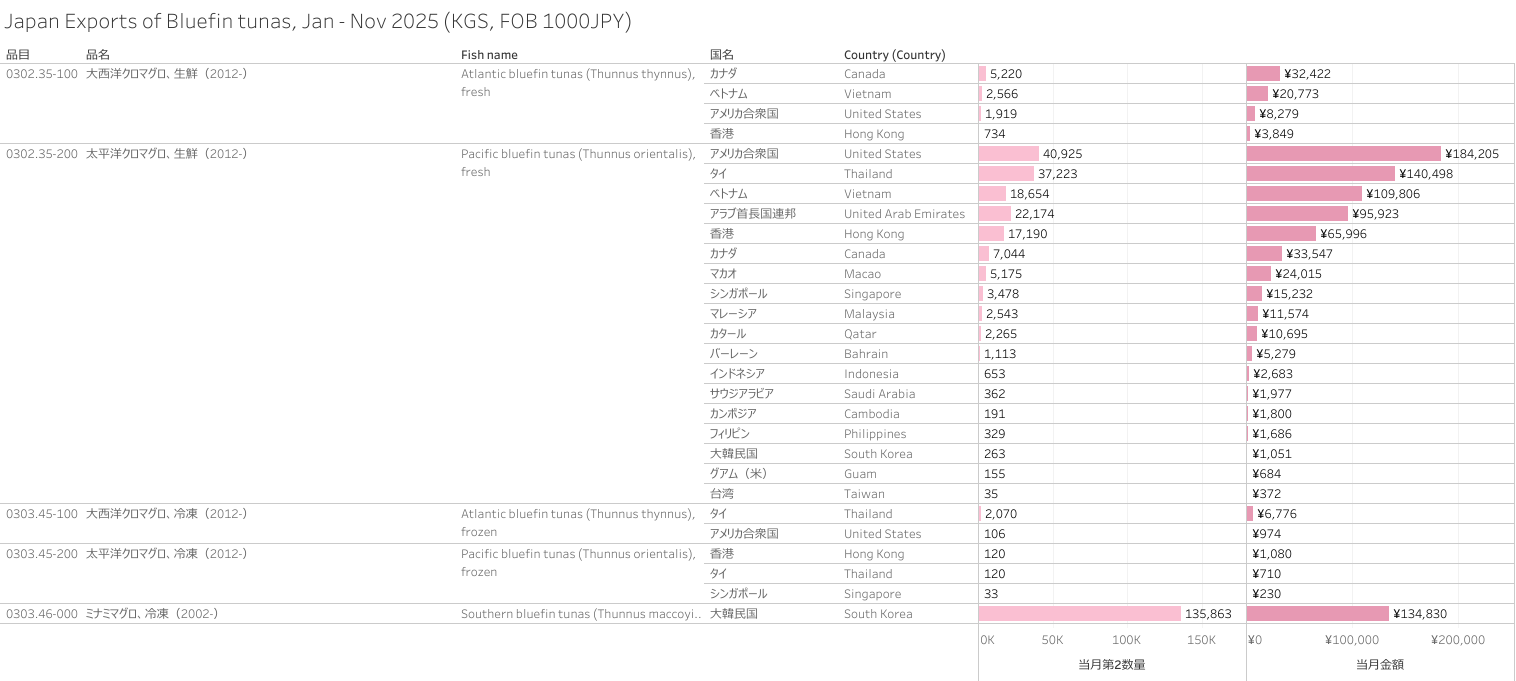
Task: Select item code 0303.46-000
Action: point(42,614)
